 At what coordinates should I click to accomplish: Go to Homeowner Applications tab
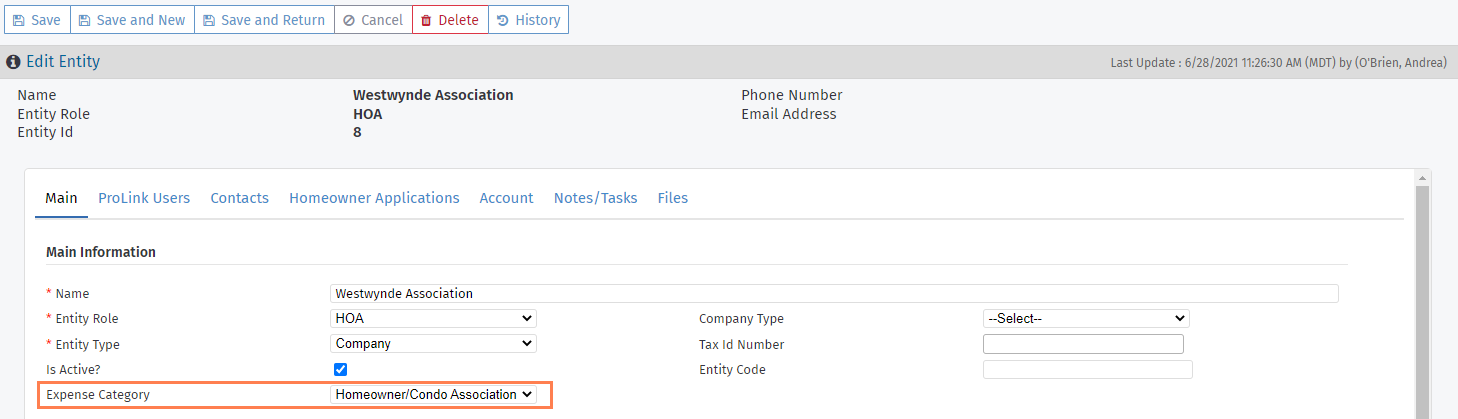point(374,198)
